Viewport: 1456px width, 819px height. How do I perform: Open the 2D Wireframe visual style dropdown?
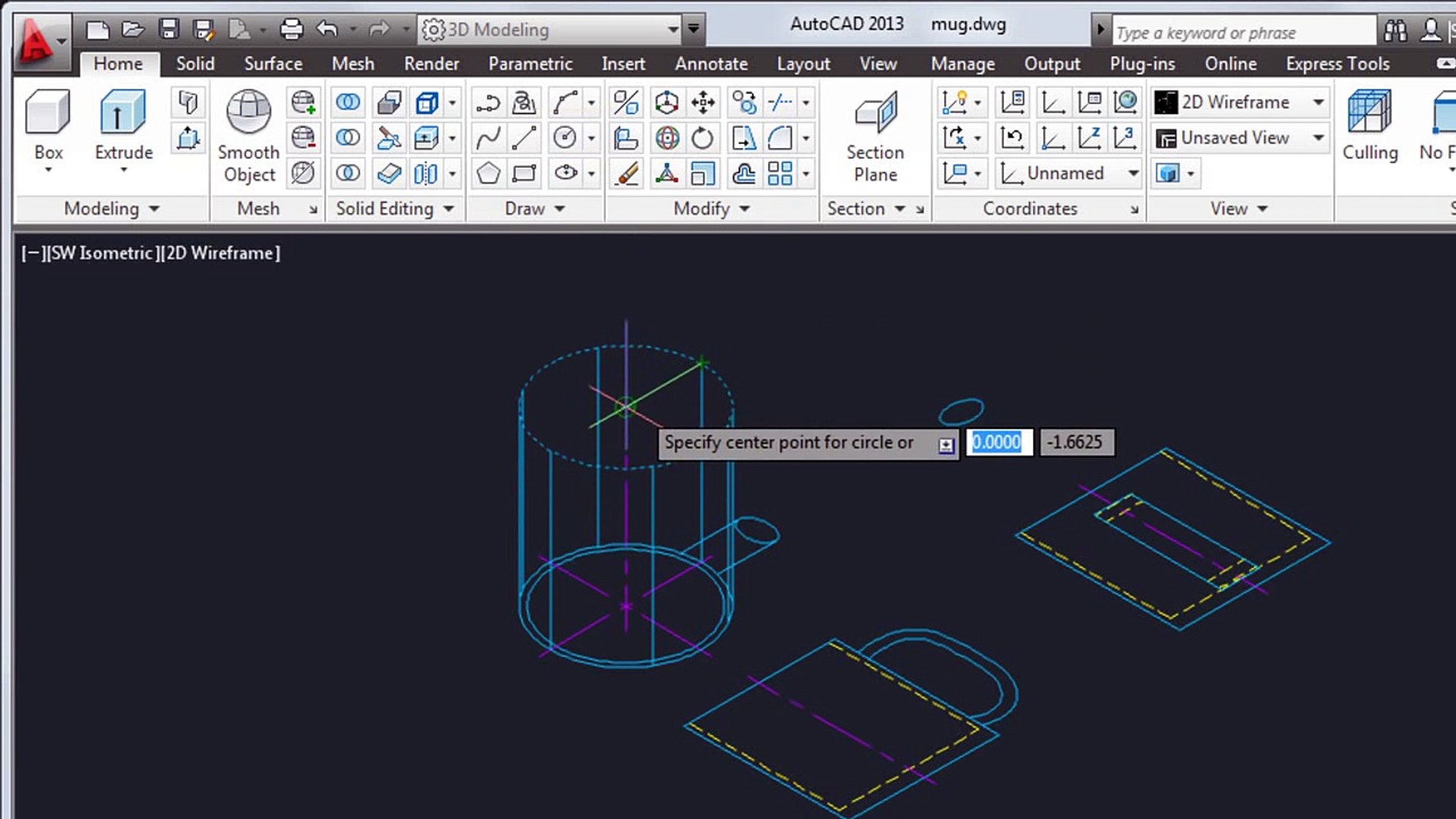click(1319, 102)
